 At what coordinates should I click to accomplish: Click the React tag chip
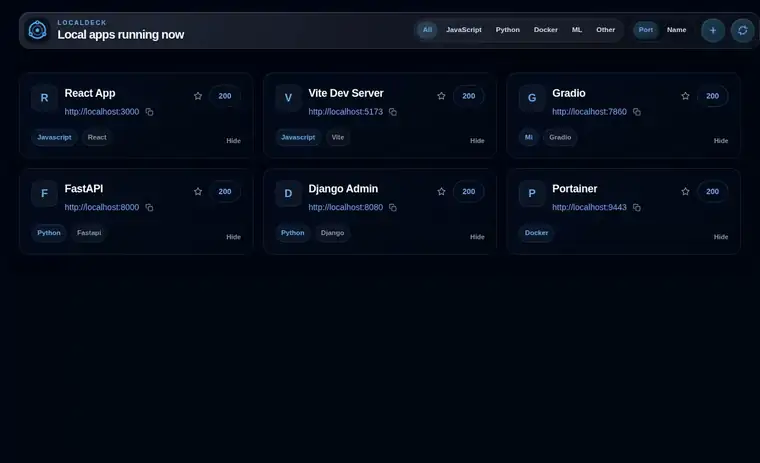pos(97,137)
